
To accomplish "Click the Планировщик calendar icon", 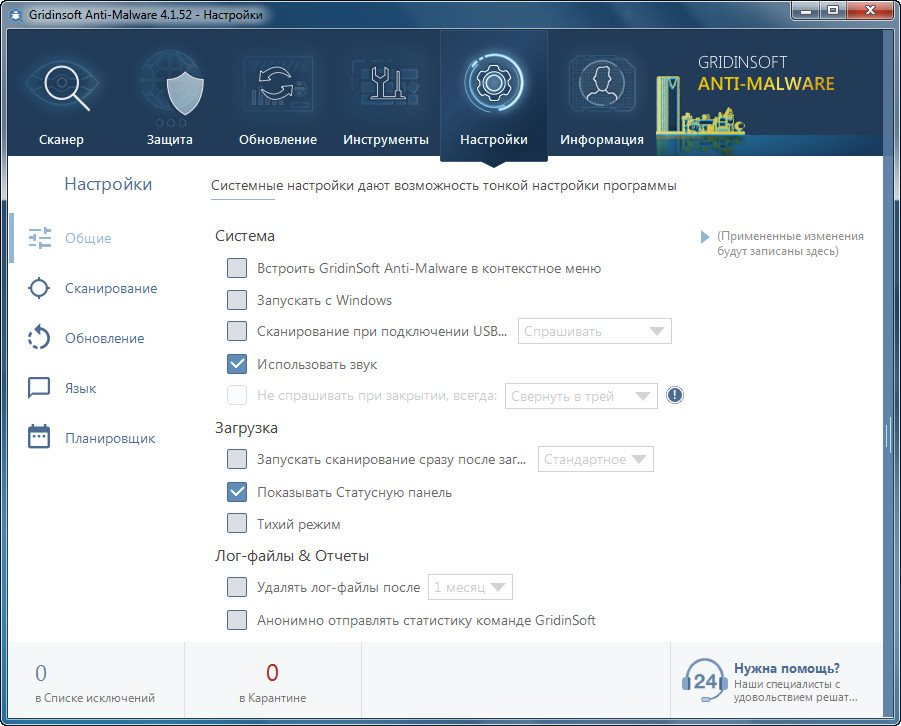I will click(x=39, y=437).
